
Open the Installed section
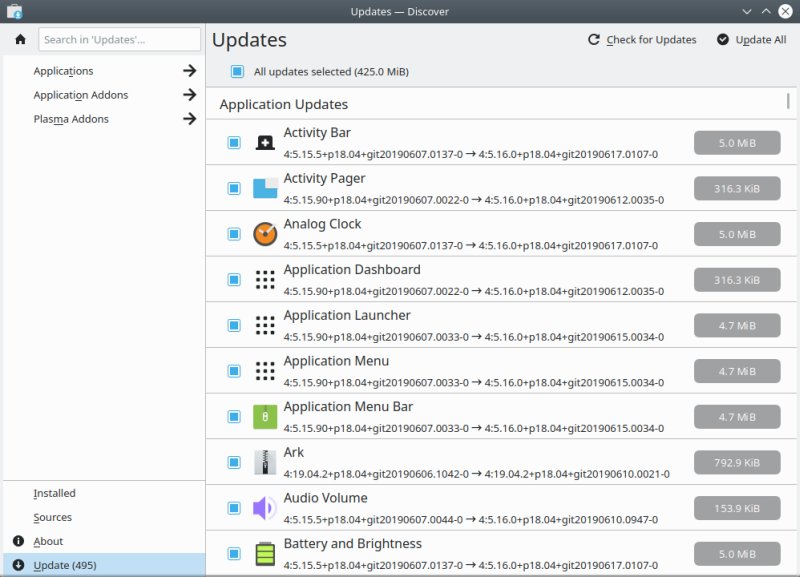tap(53, 493)
